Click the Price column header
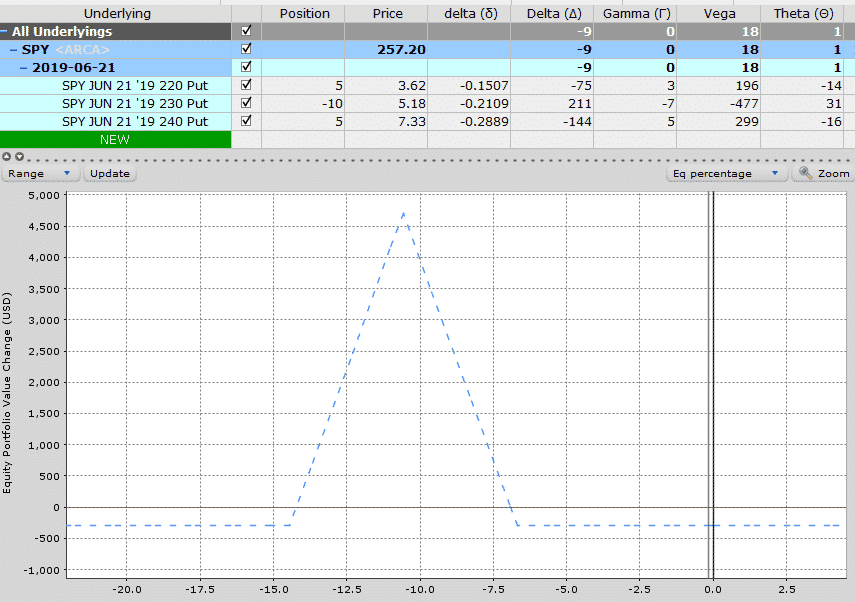Image resolution: width=855 pixels, height=602 pixels. (x=387, y=14)
